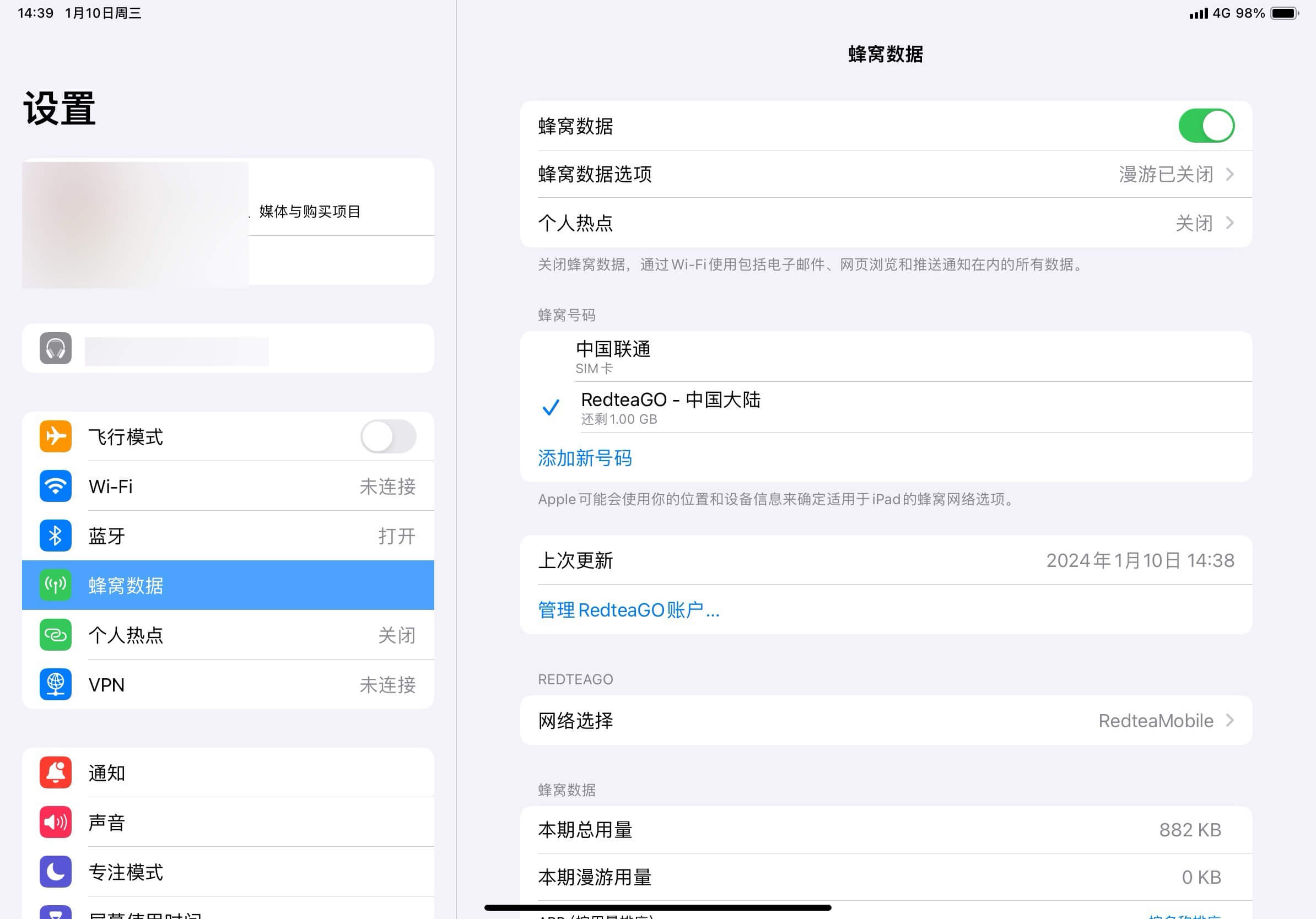Tap the home indicator bar
The image size is (1316, 919).
(657, 907)
